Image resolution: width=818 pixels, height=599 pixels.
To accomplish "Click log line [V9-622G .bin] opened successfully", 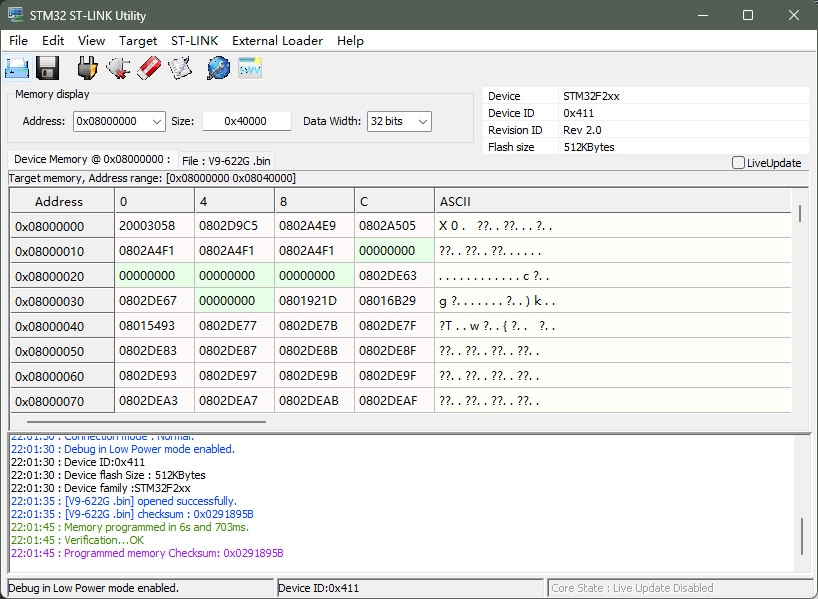I will [124, 501].
